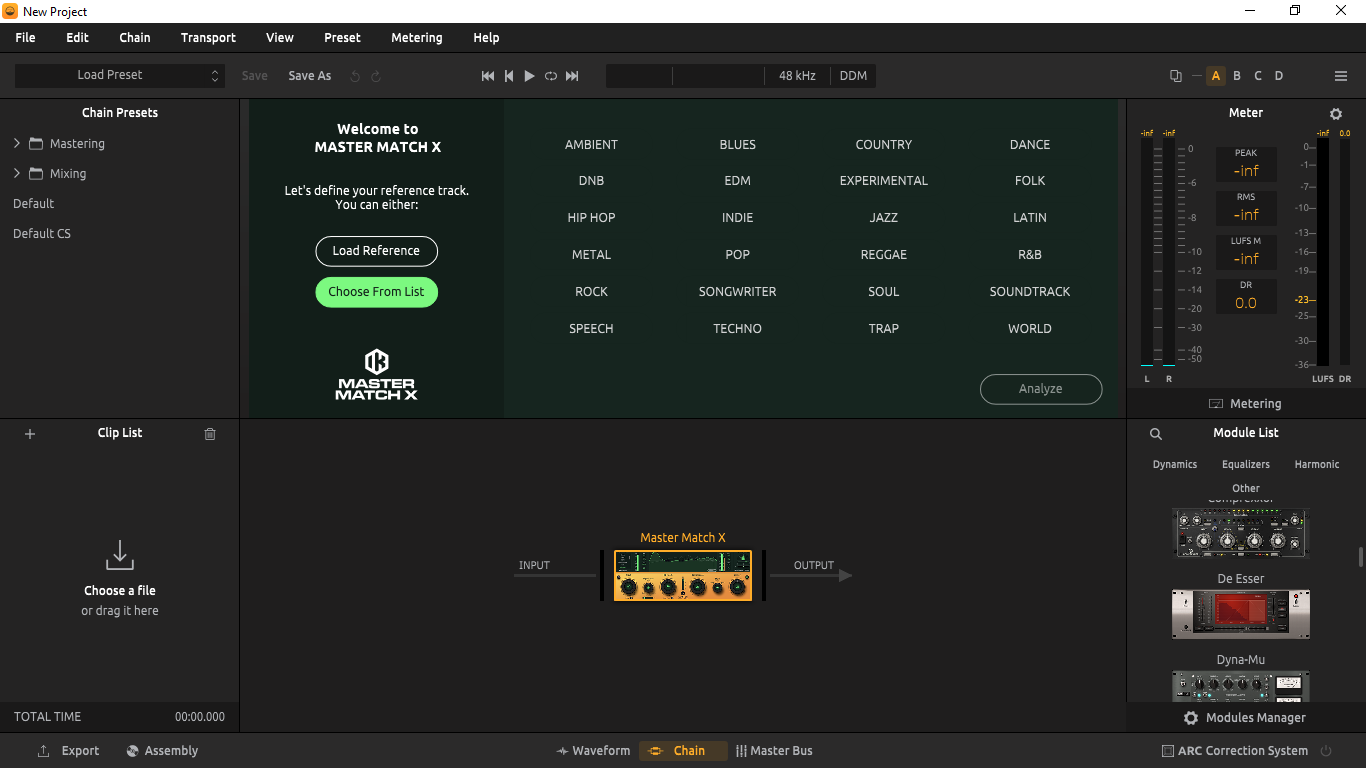Search modules with the magnifier icon
This screenshot has width=1366, height=768.
point(1156,434)
